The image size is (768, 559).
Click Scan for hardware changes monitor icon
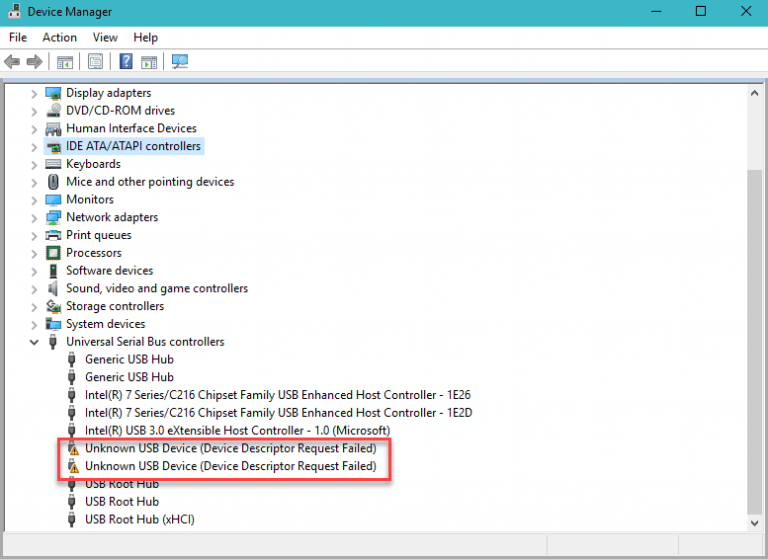tap(180, 62)
